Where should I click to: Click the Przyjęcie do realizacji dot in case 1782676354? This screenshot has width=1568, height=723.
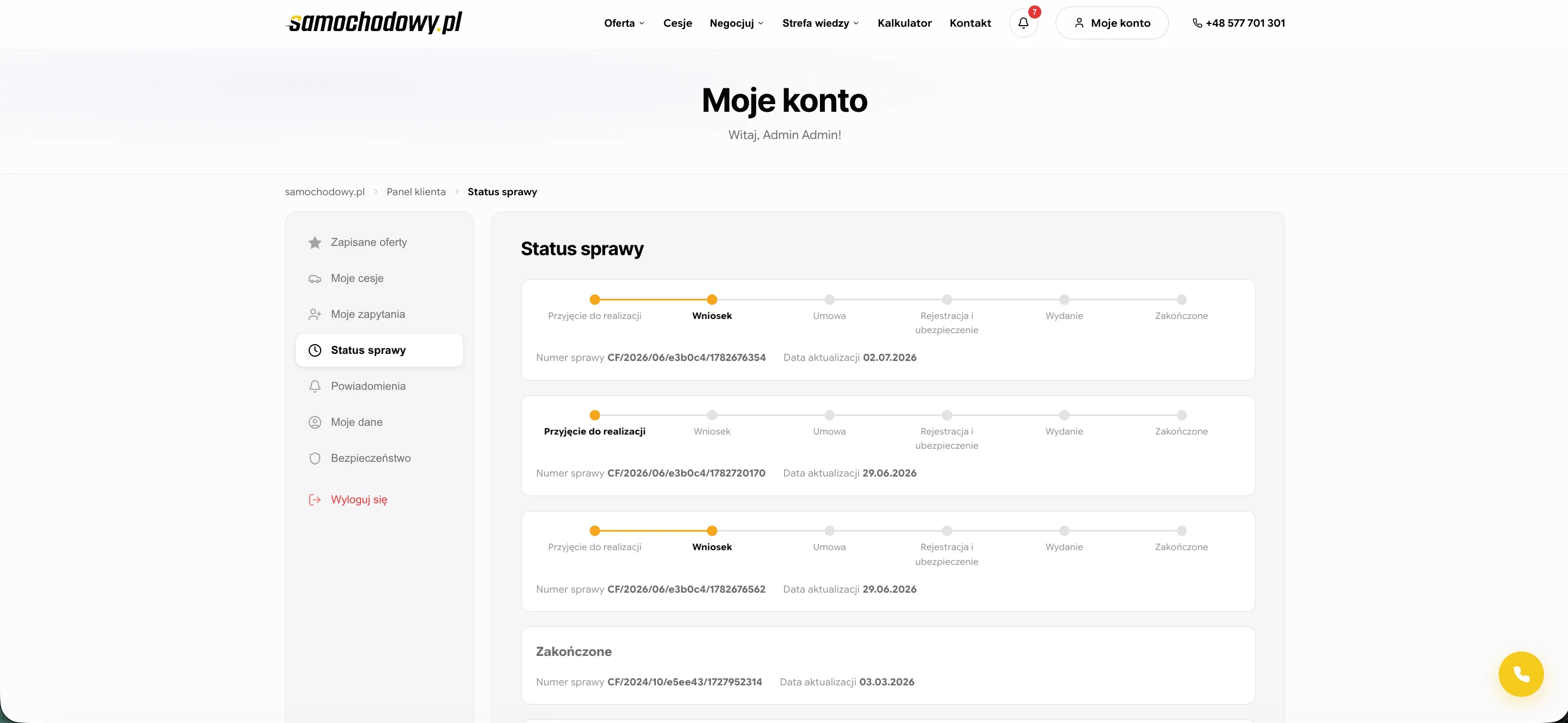click(x=595, y=299)
